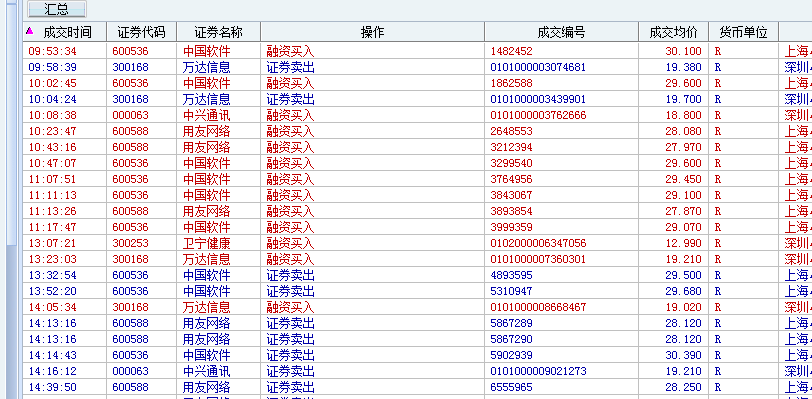Viewport: 812px width, 399px height.
Task: Click 成交编号 5867289
Action: pos(511,323)
